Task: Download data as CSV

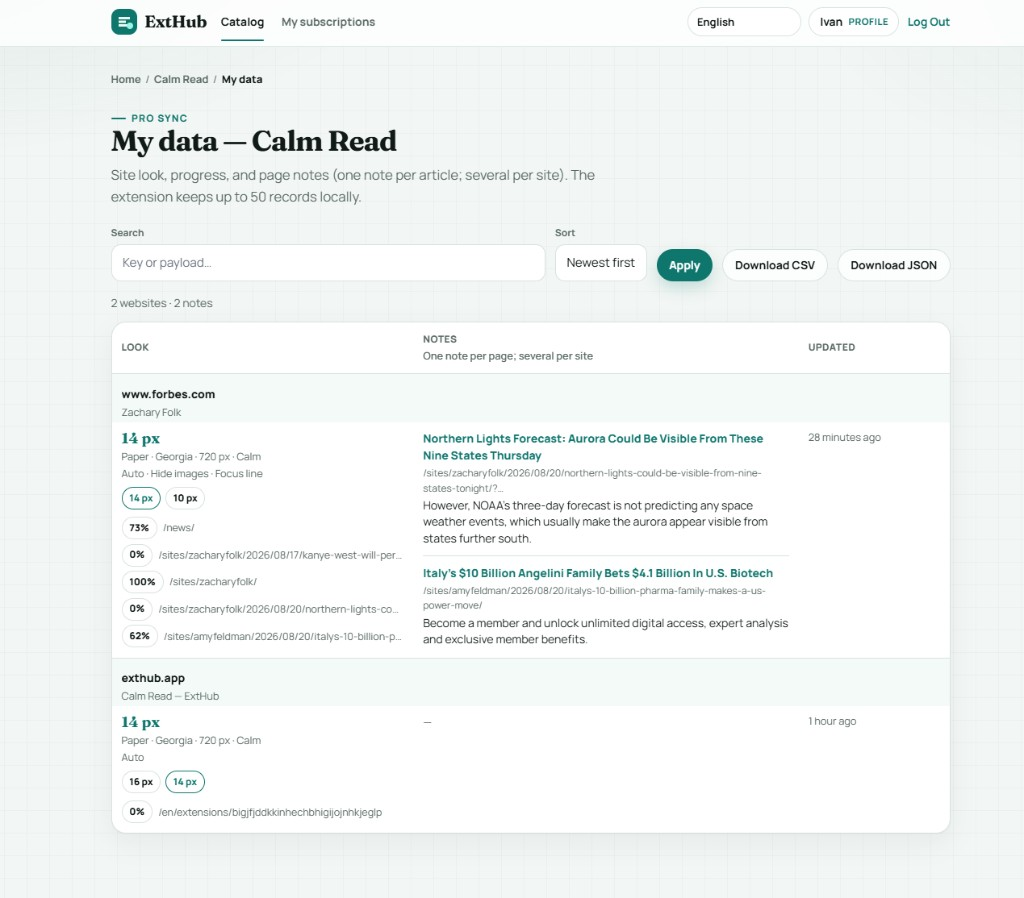Action: pos(775,265)
